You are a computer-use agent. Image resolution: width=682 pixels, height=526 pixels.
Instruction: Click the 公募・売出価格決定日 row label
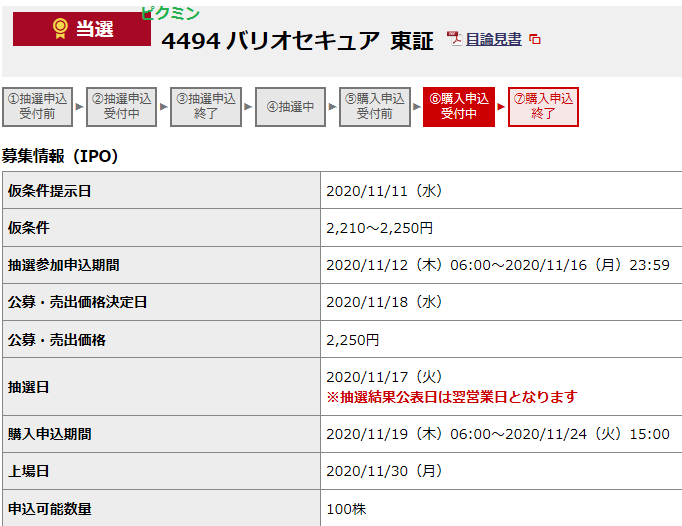click(77, 302)
